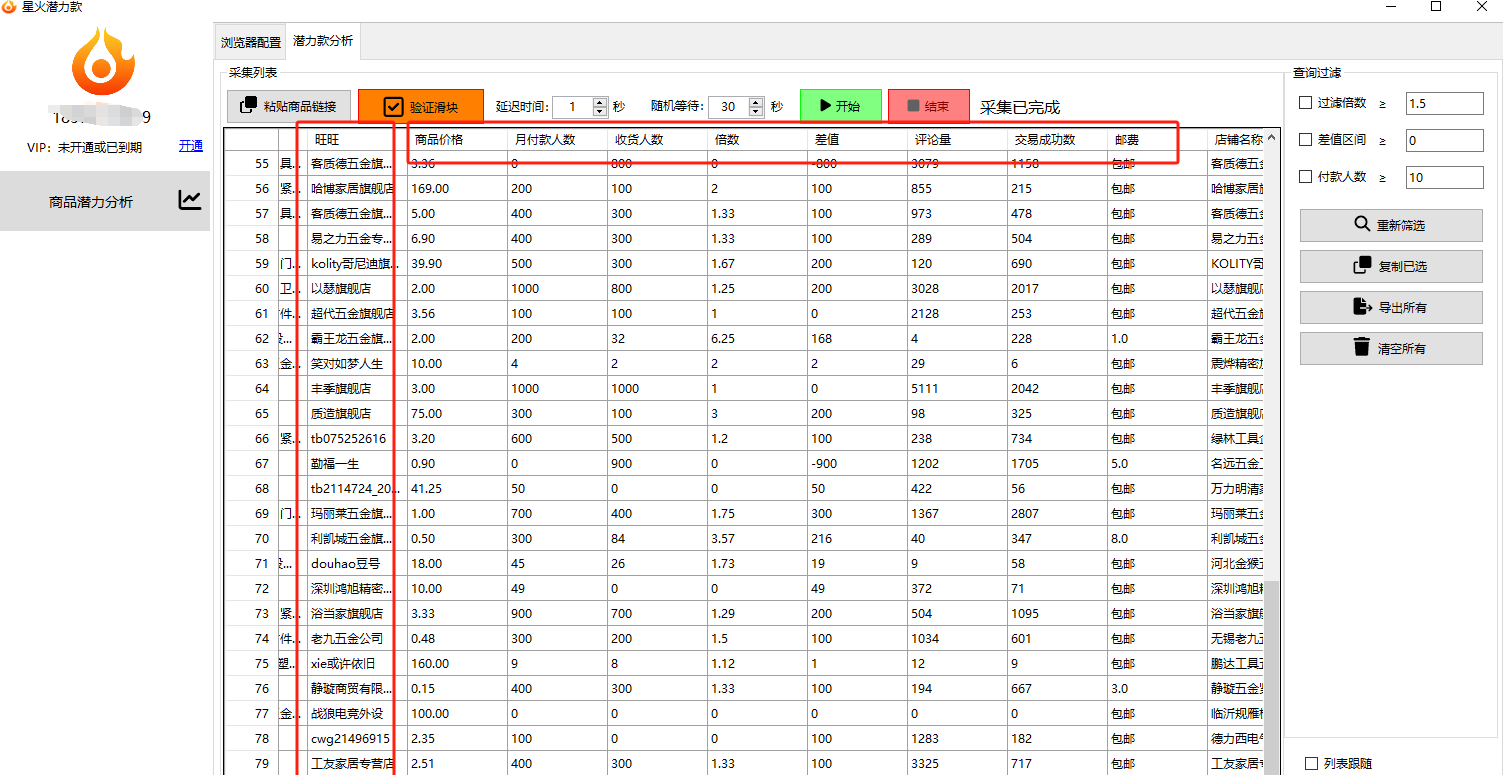Stop collection with the red 结束 button
Viewport: 1503px width, 775px height.
tap(928, 106)
